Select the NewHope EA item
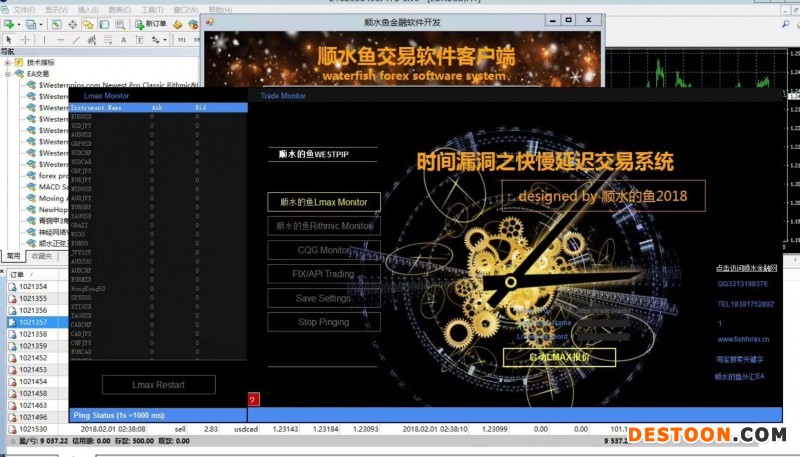The width and height of the screenshot is (800, 457). [53, 209]
